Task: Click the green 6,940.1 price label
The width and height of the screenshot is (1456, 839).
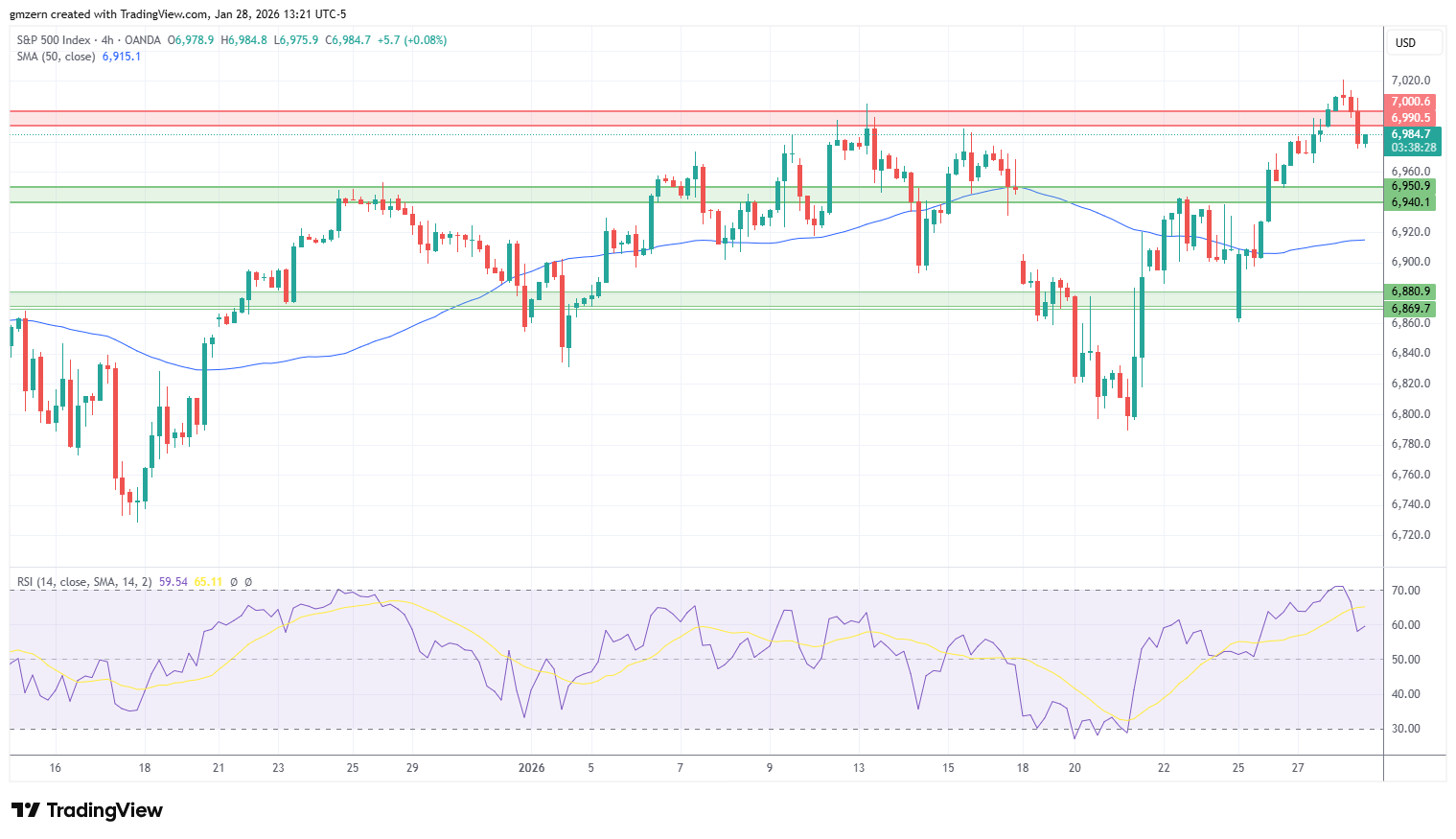Action: click(x=1411, y=202)
